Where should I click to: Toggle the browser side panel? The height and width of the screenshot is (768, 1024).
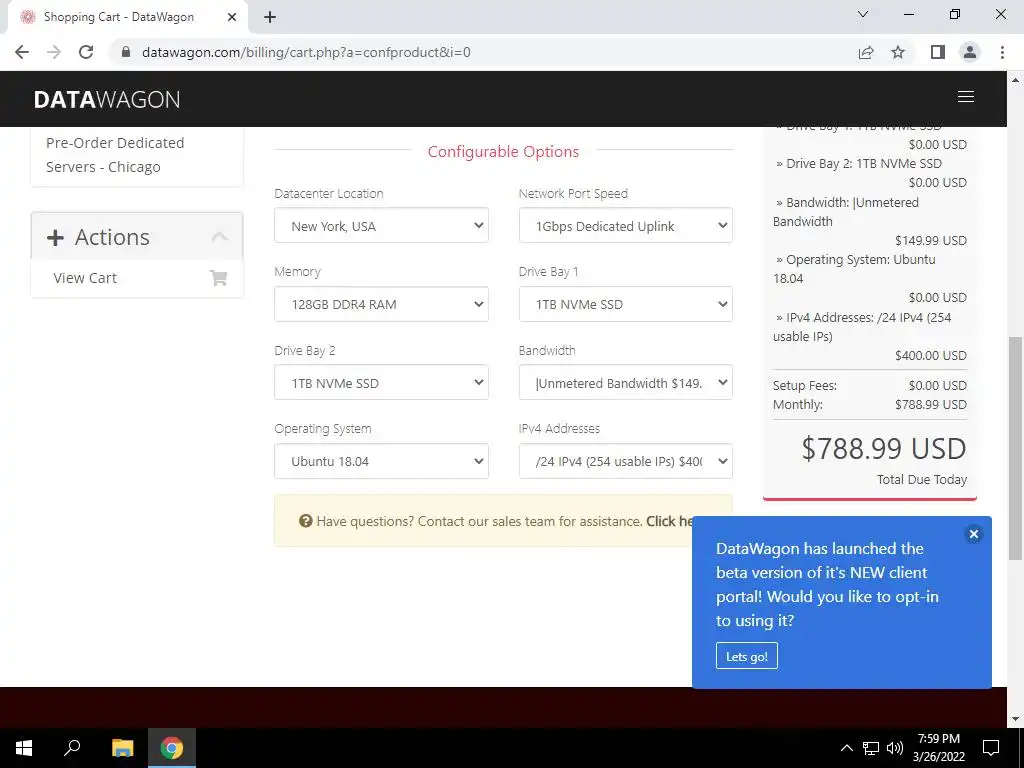coord(937,52)
